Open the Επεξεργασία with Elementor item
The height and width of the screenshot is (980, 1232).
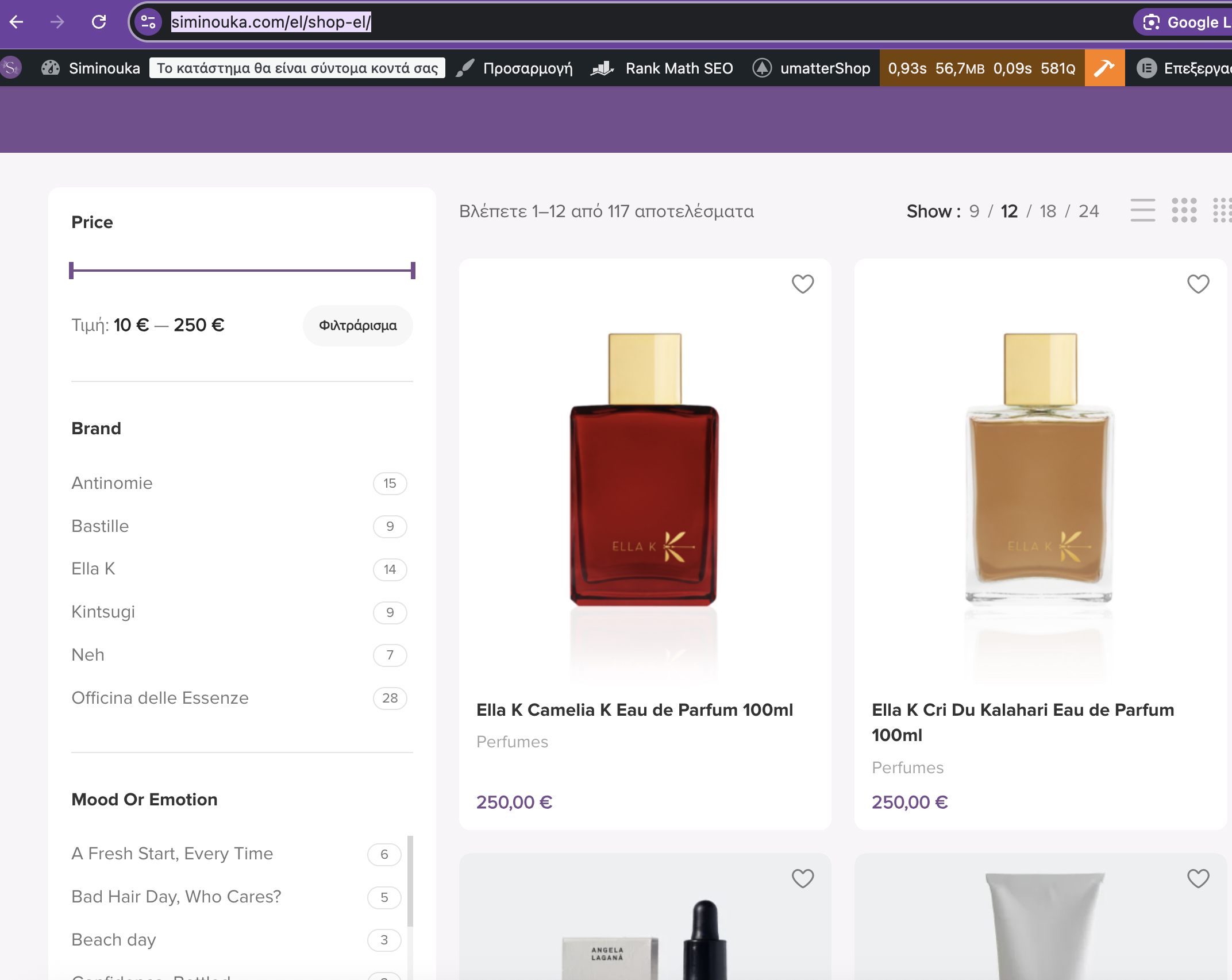pyautogui.click(x=1184, y=68)
